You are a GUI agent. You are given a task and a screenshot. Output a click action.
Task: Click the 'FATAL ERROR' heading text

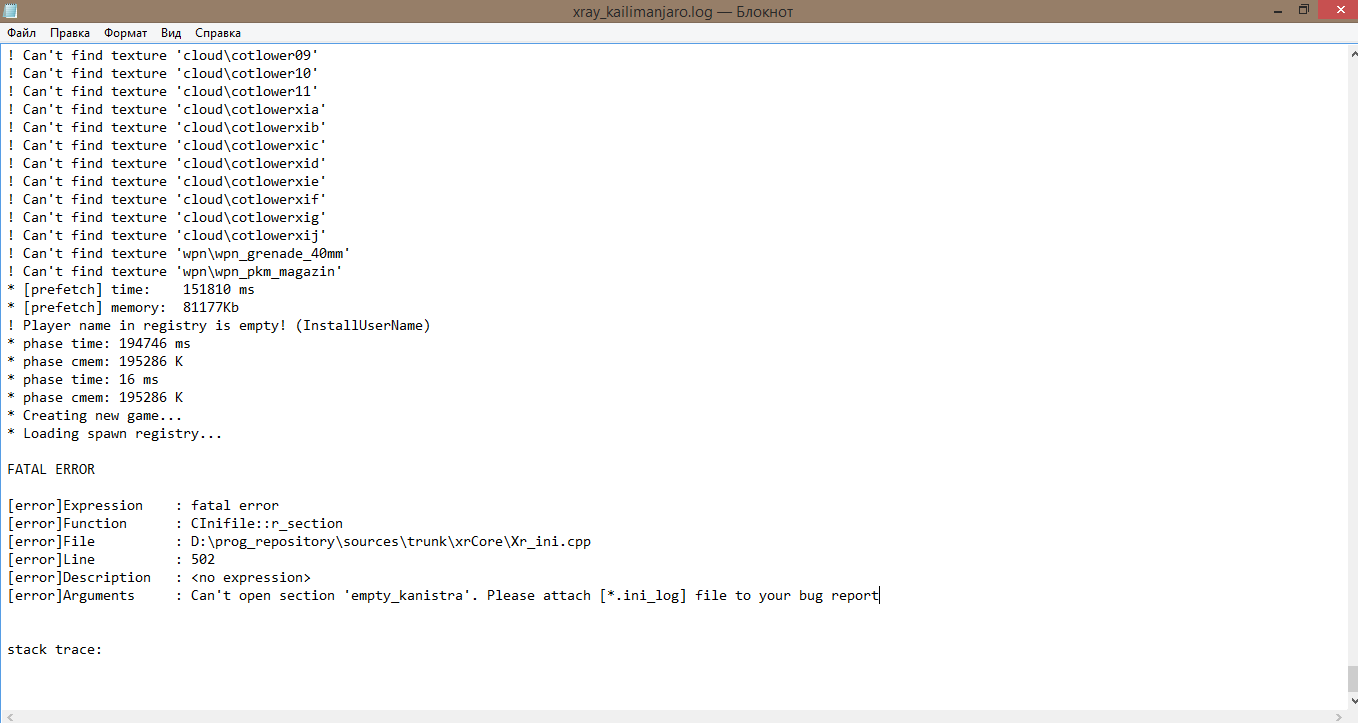[x=51, y=469]
